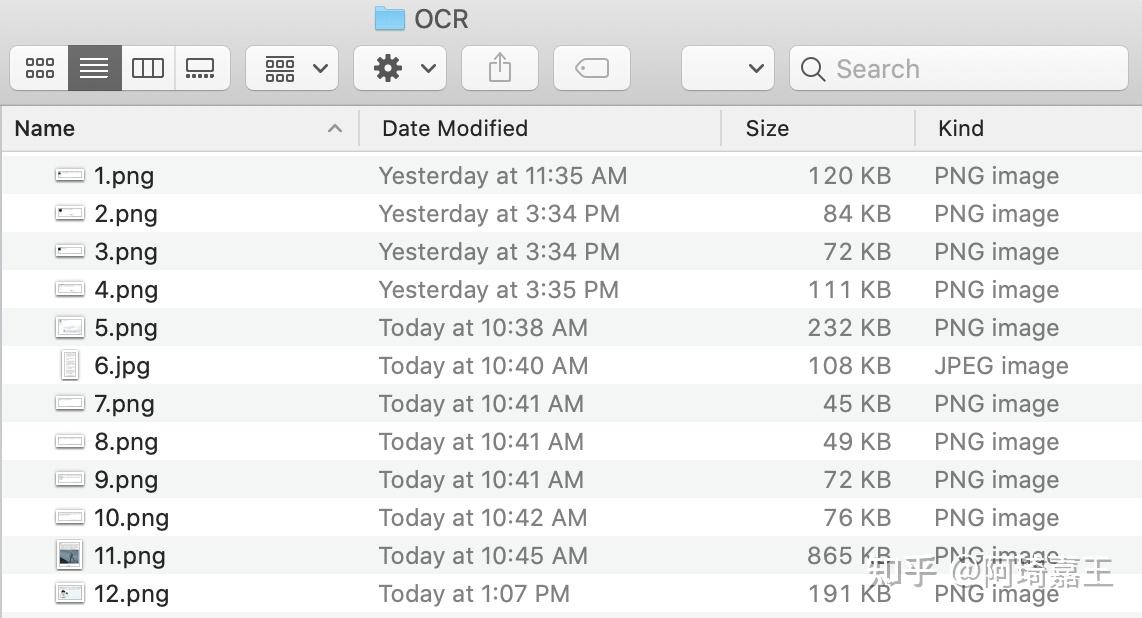Open the group-by arrangement dropdown
This screenshot has height=618, width=1142.
[x=292, y=68]
